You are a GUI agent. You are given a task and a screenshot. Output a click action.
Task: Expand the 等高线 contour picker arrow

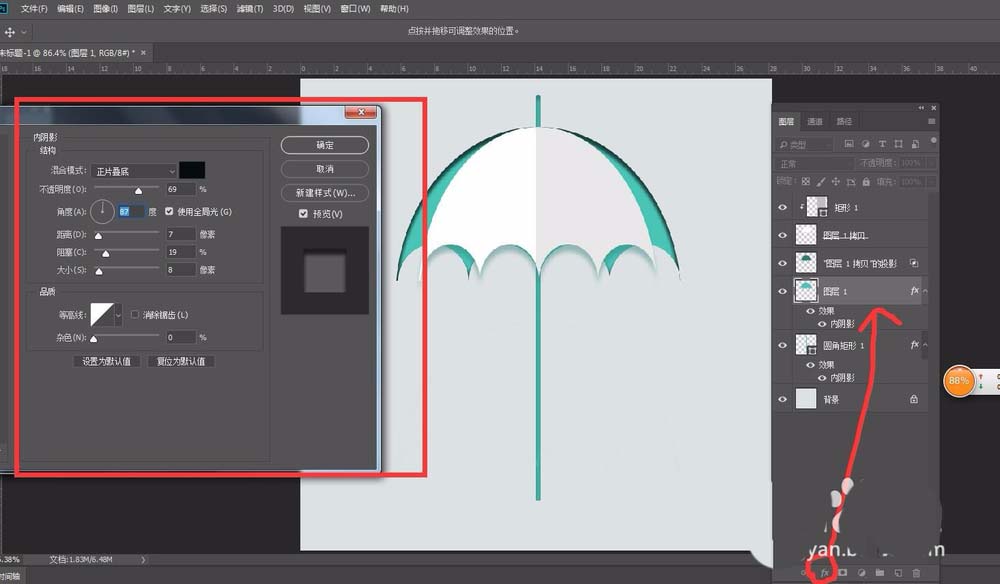120,315
